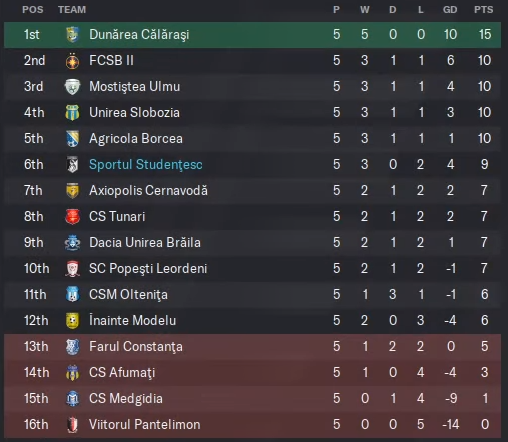Click the Viitorul Pantelimon club badge
Image resolution: width=508 pixels, height=442 pixels.
pos(72,425)
